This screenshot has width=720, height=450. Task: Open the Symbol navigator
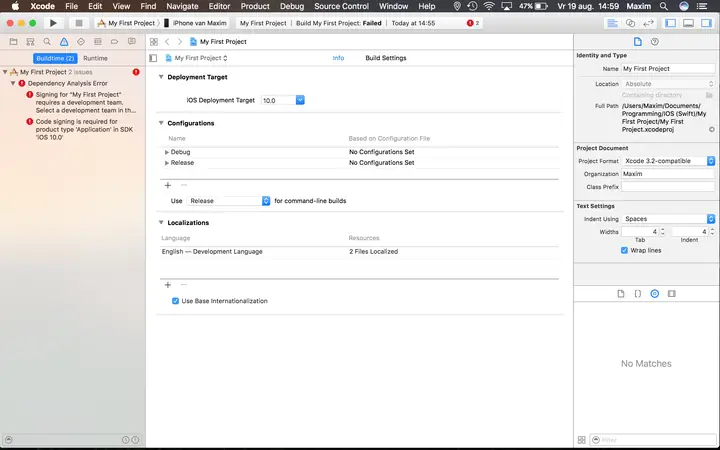[x=30, y=42]
